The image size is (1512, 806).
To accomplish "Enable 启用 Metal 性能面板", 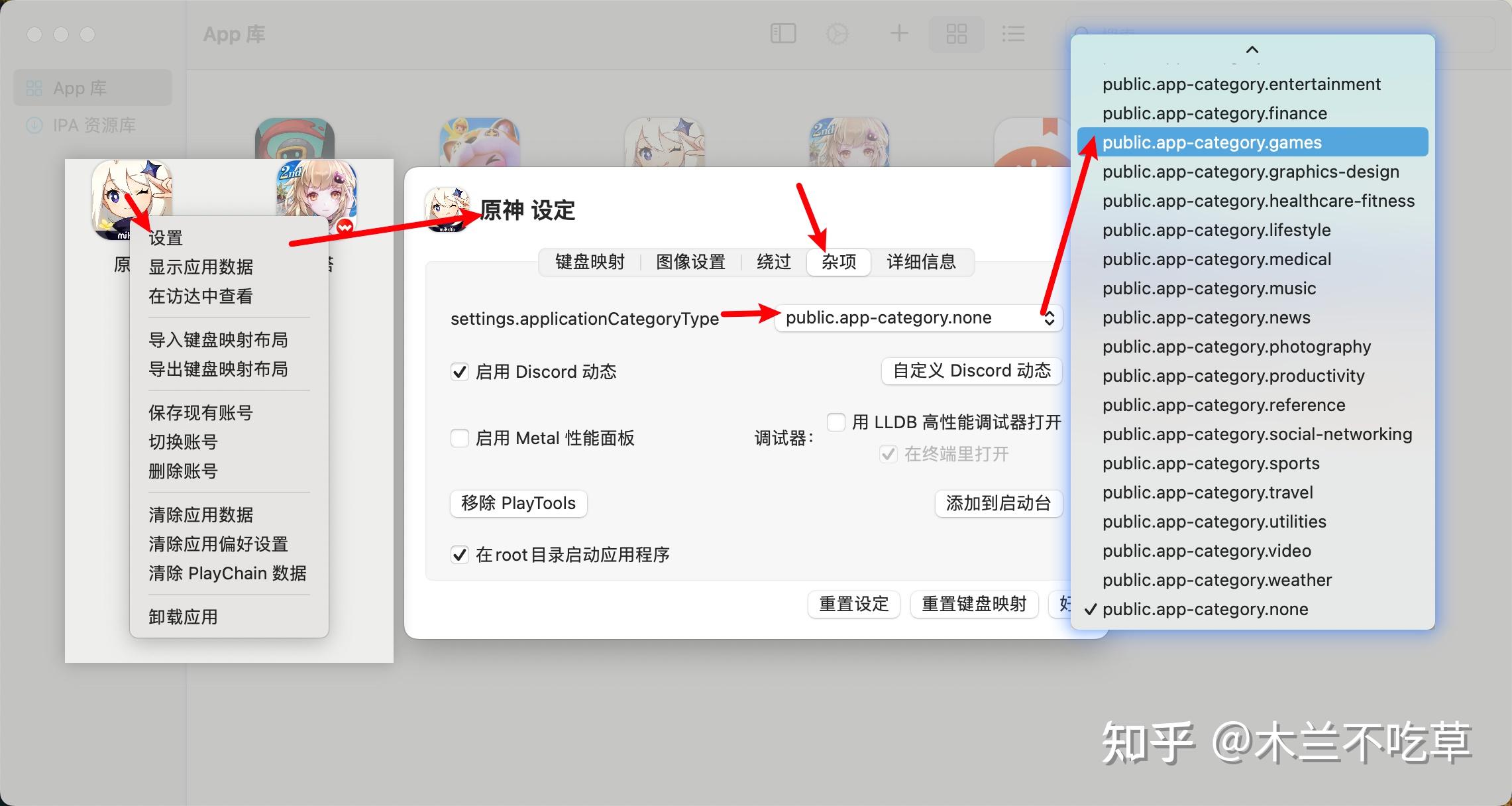I will click(460, 437).
